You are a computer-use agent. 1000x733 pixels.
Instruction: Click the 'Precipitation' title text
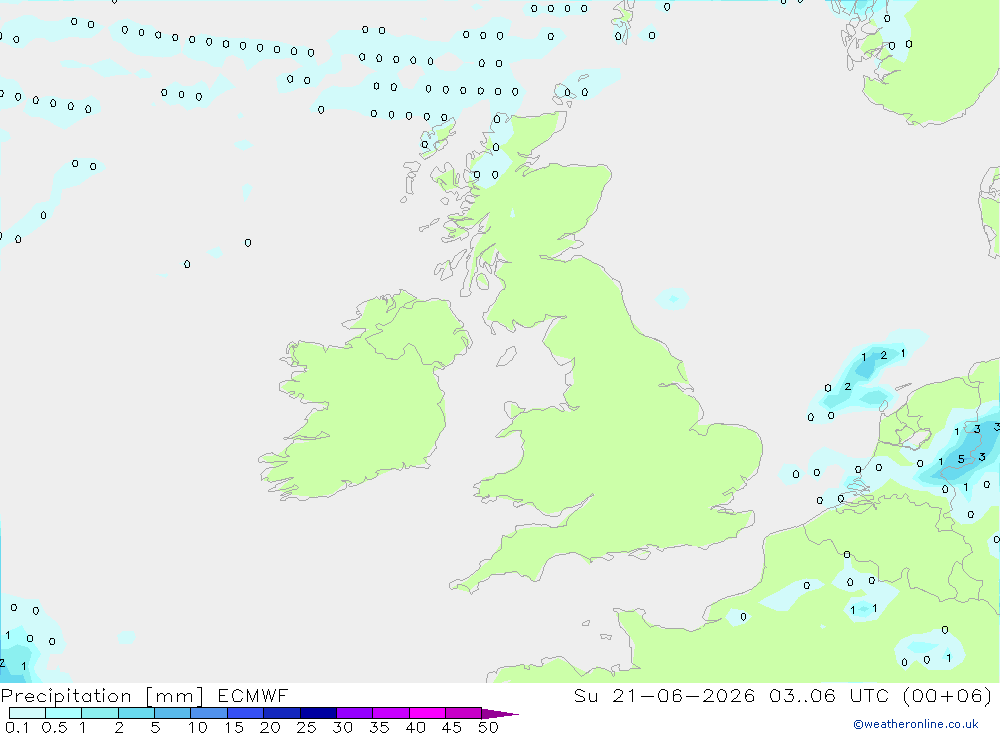tap(66, 696)
